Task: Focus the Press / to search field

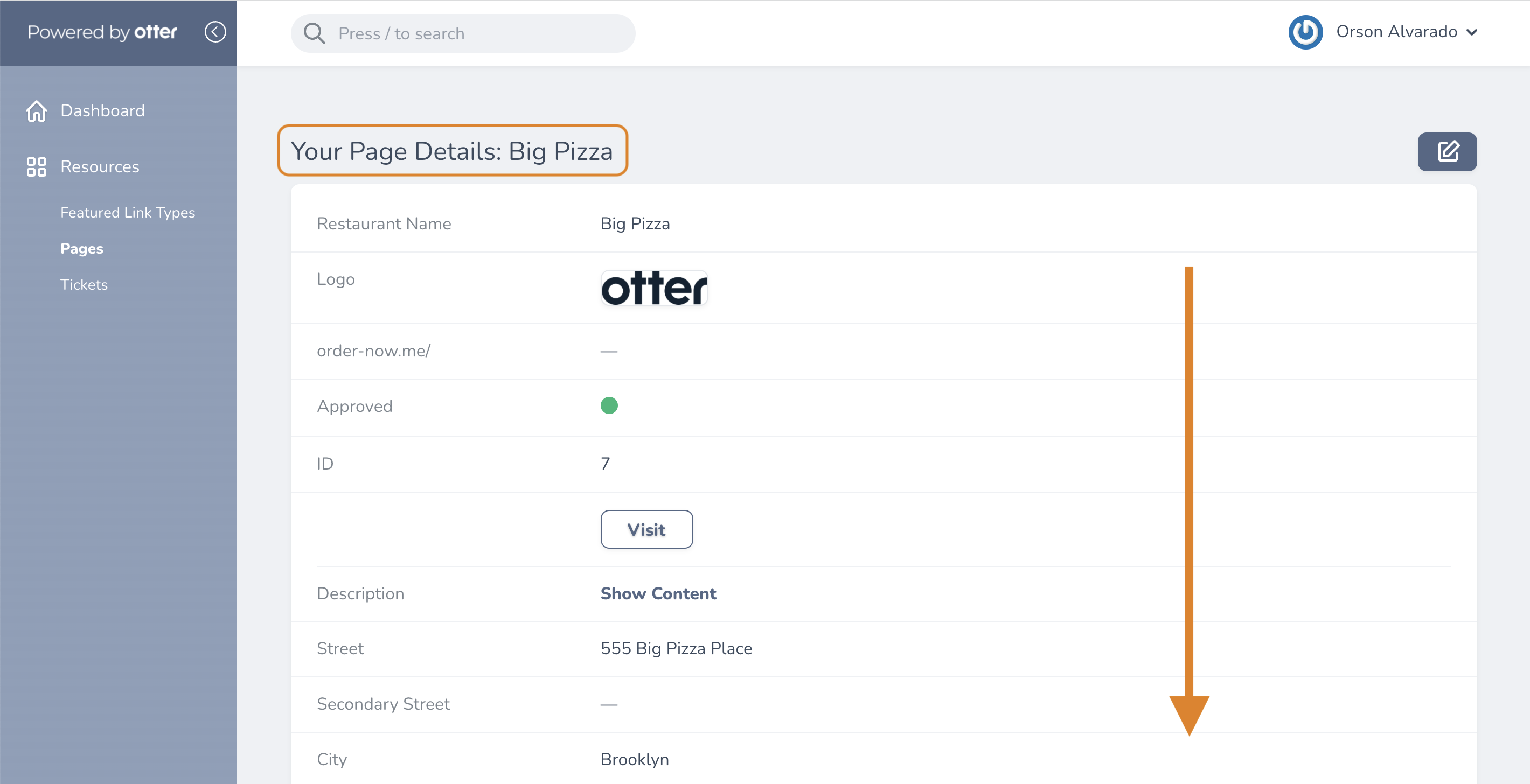Action: 463,34
